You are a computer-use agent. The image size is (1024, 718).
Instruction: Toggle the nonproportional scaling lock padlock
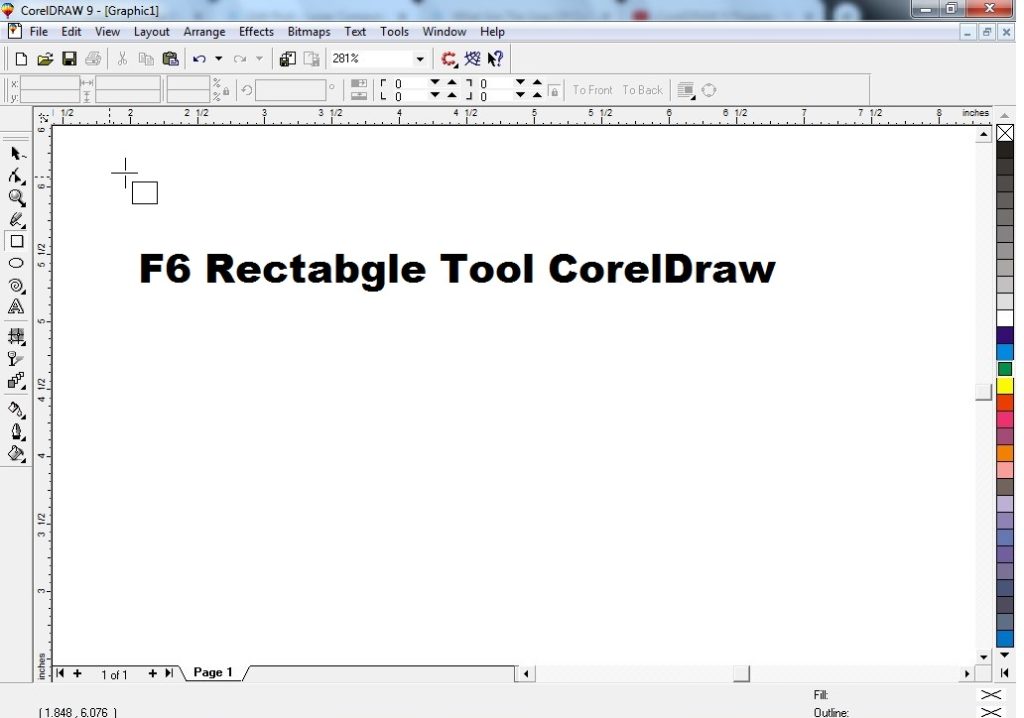225,90
